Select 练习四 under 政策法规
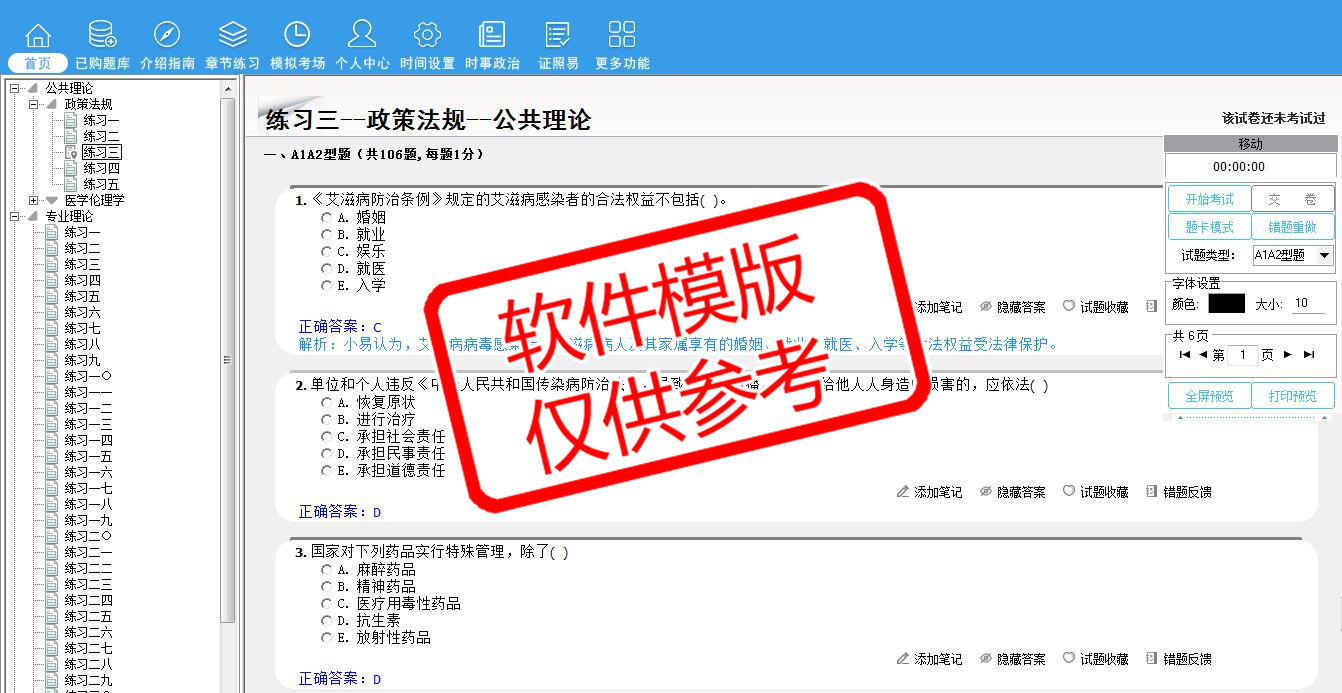 coord(101,168)
